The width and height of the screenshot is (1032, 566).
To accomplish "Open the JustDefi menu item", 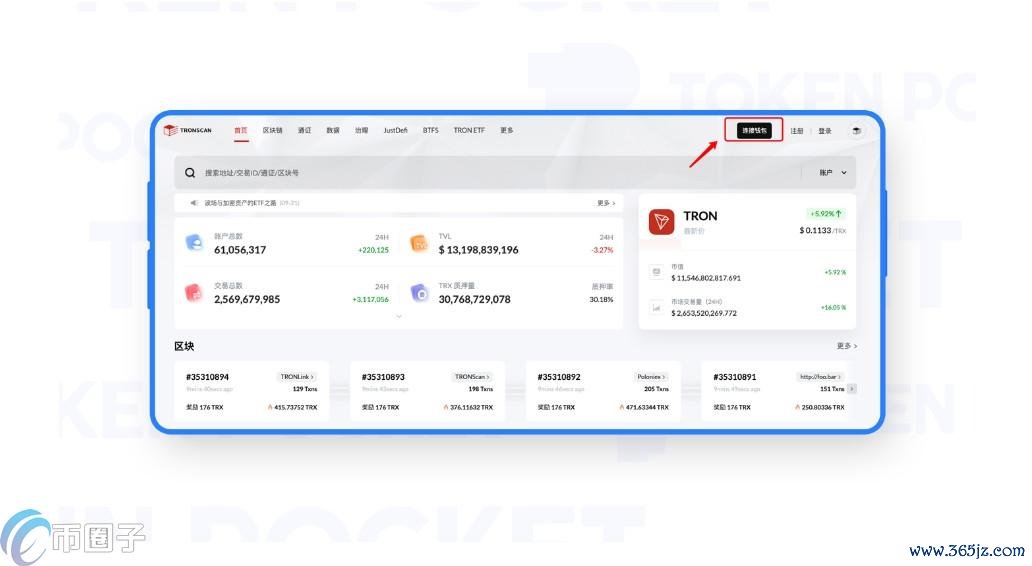I will pos(396,130).
